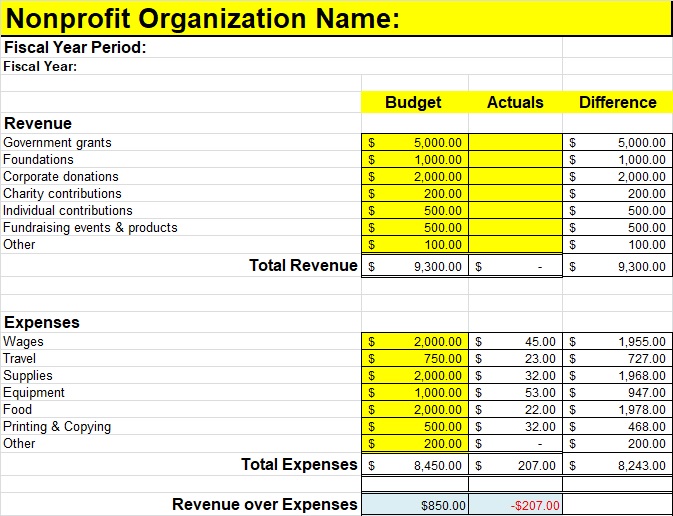Click the Actuals column header
Image resolution: width=673 pixels, height=516 pixels.
tap(515, 102)
